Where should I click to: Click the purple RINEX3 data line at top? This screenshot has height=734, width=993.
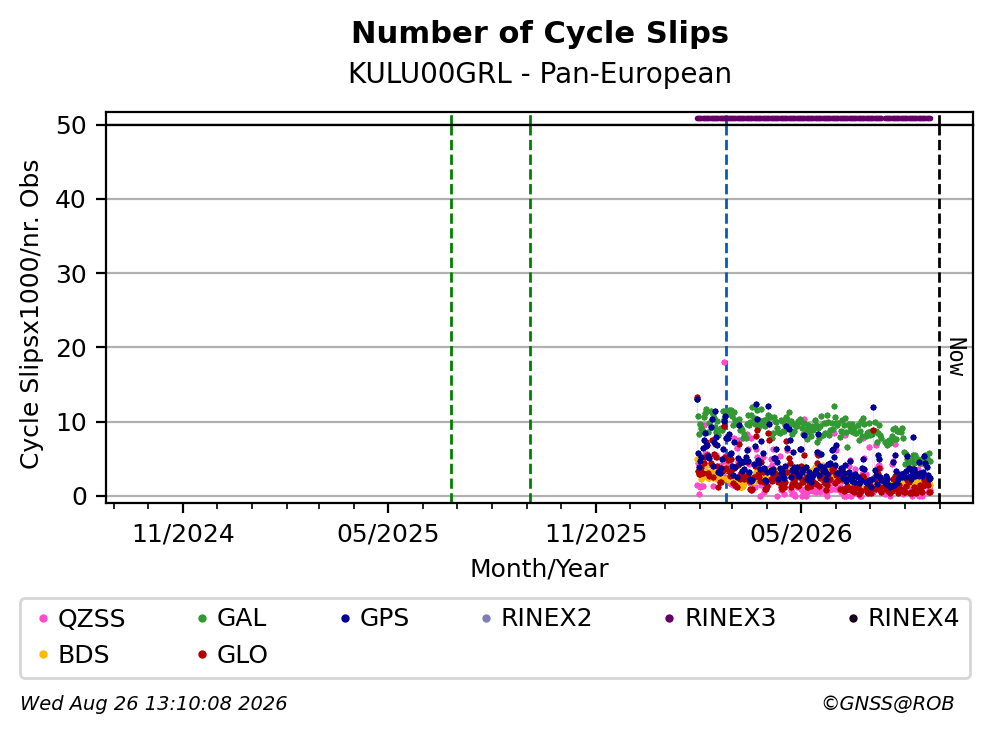[814, 118]
